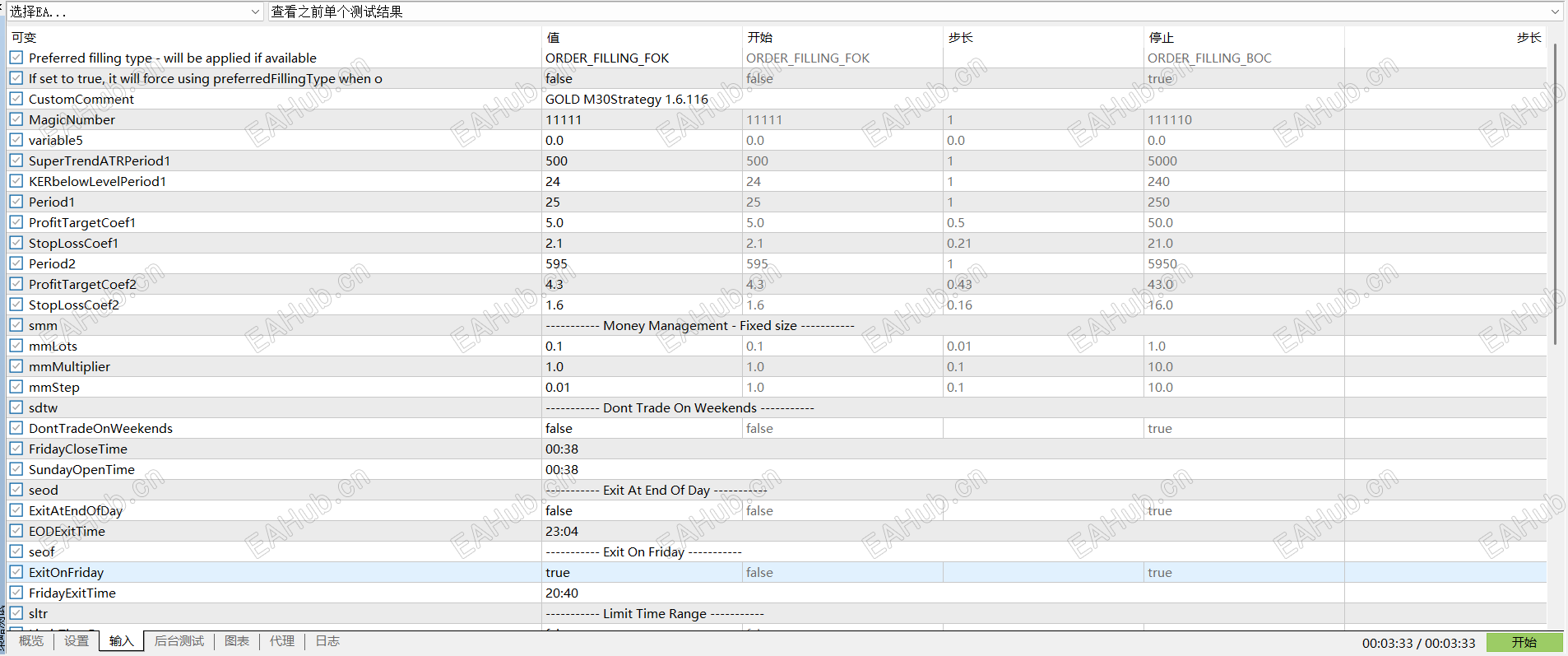Toggle the variable5 checkbox
The image size is (1568, 656).
pos(16,140)
